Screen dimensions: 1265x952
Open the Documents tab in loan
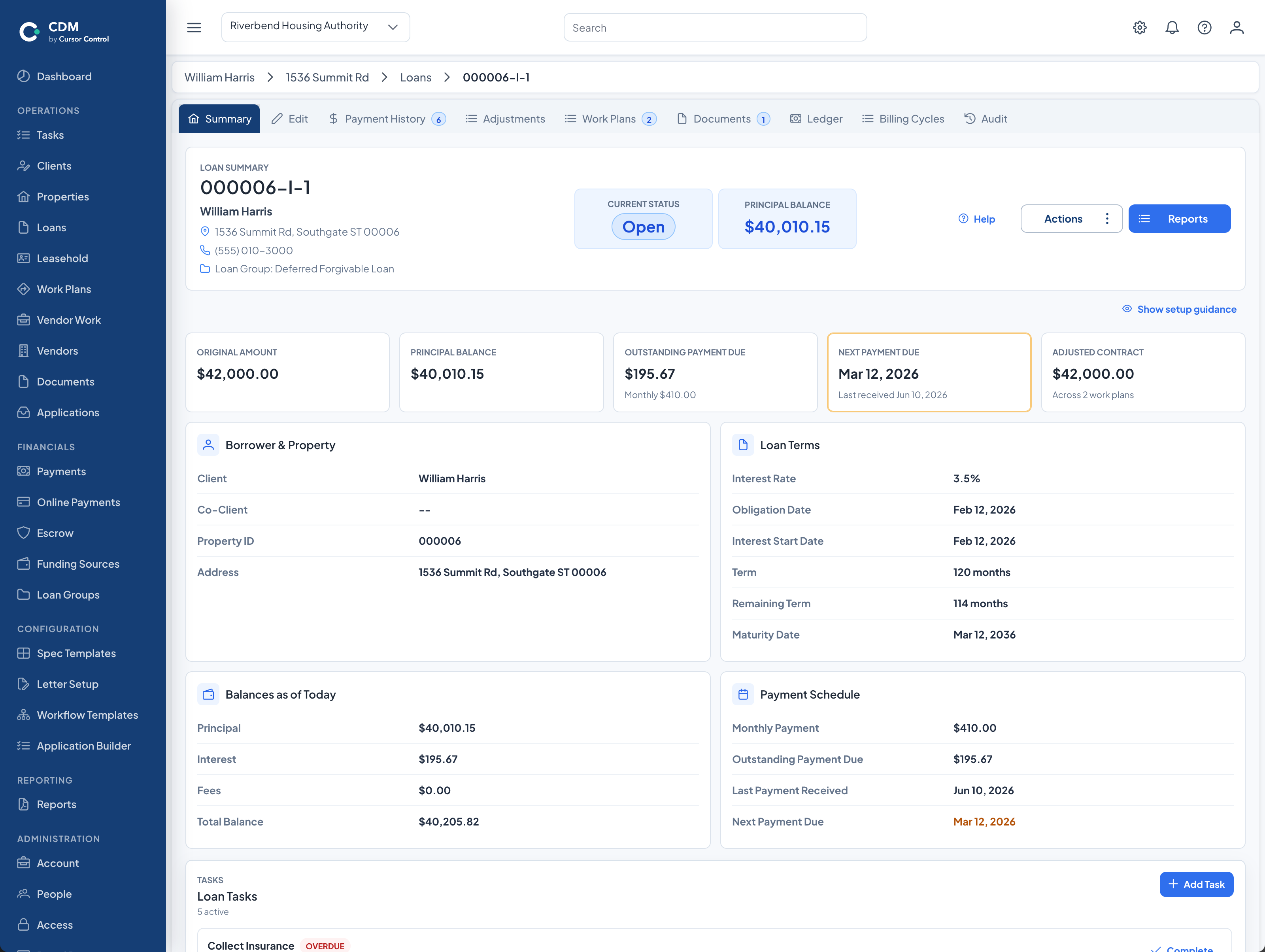tap(723, 118)
